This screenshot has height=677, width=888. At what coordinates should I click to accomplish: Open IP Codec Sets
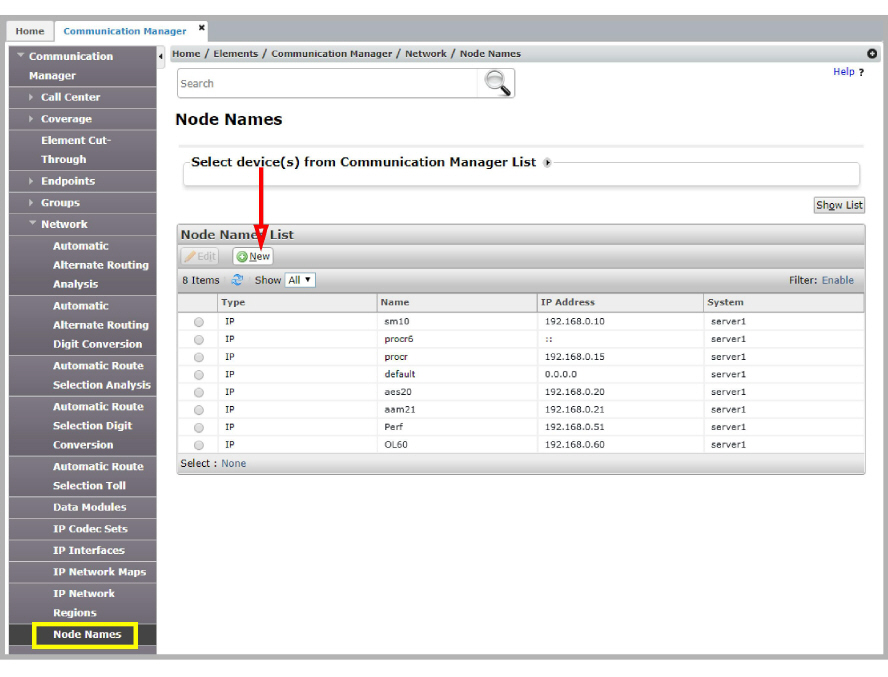[x=83, y=529]
